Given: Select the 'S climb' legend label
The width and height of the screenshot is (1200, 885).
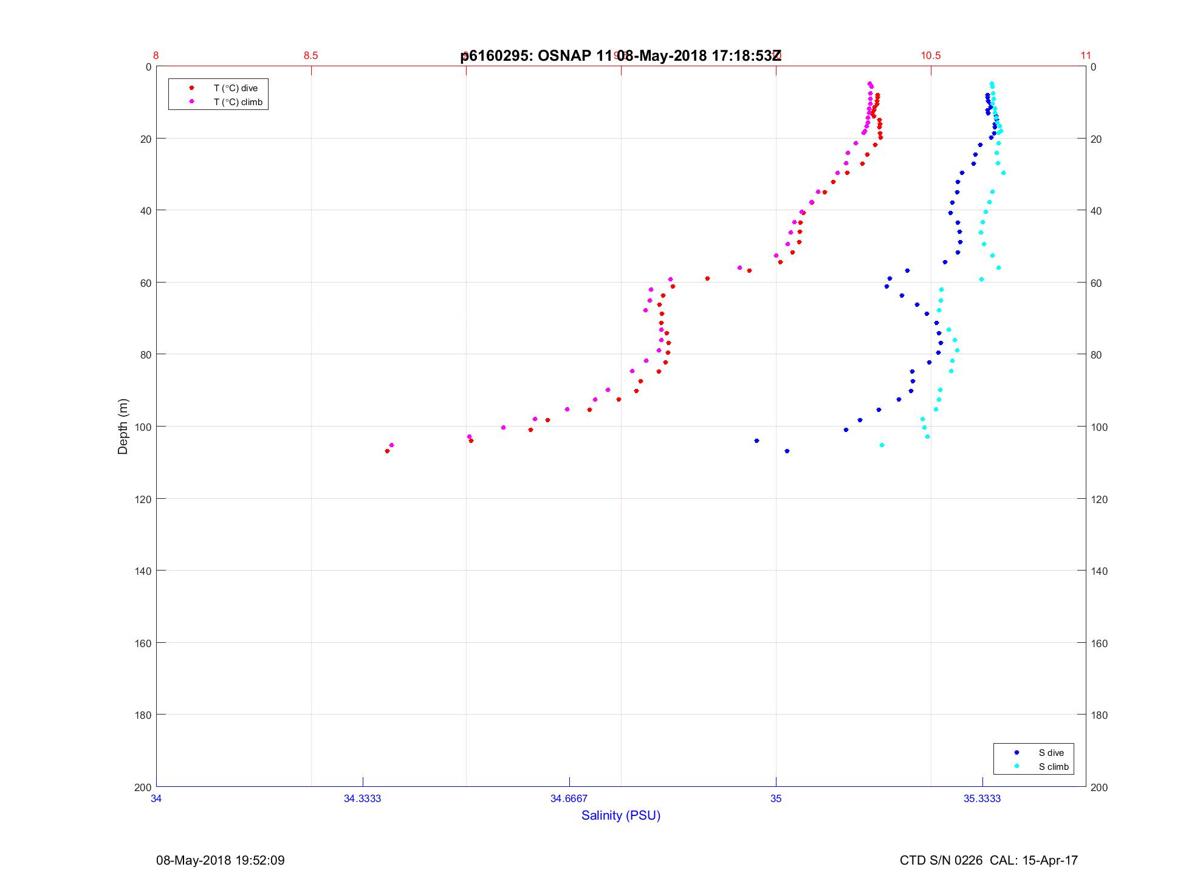Looking at the screenshot, I should (1054, 766).
